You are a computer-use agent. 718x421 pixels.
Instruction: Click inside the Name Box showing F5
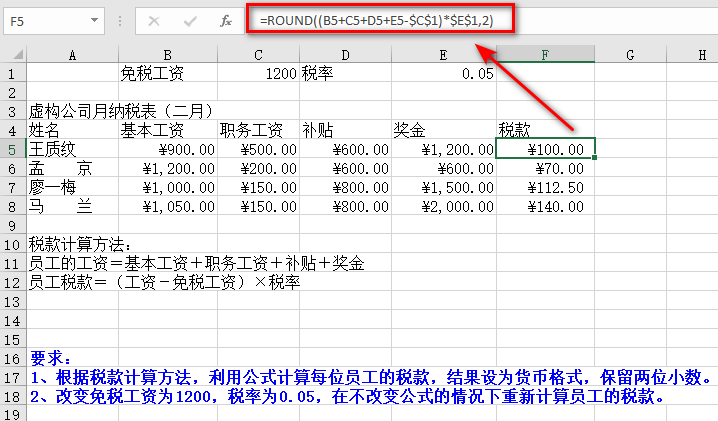(x=45, y=20)
